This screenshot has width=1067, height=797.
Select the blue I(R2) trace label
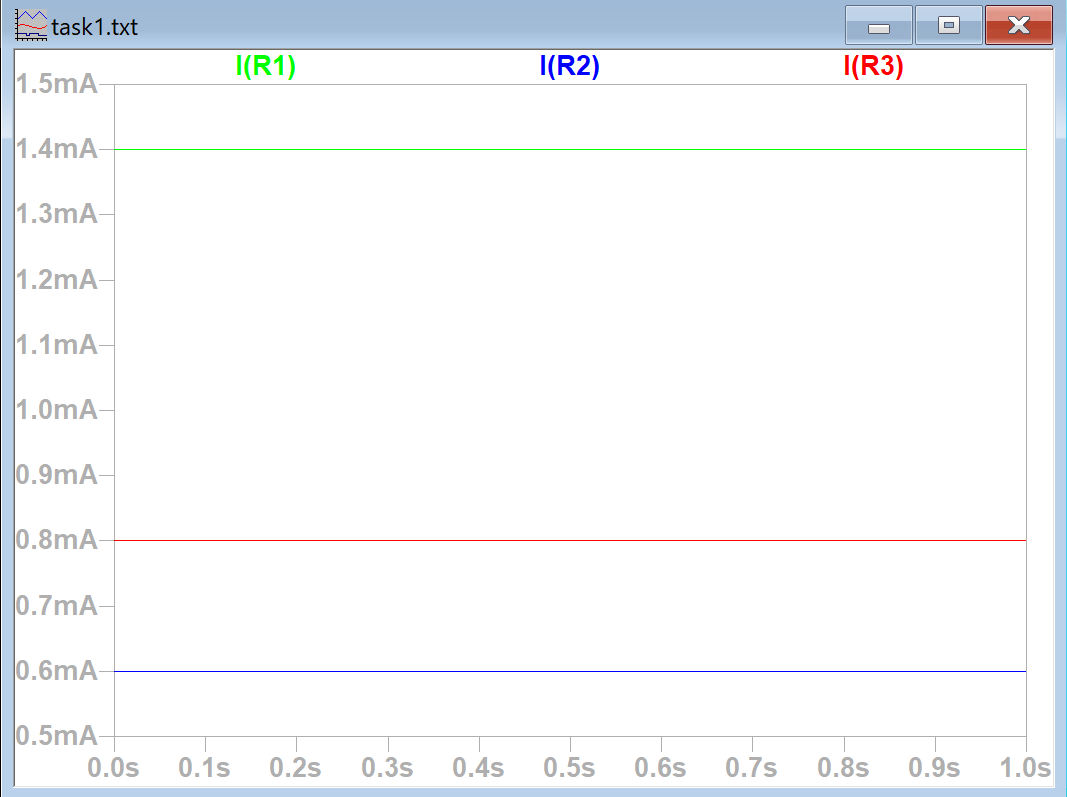(x=569, y=67)
